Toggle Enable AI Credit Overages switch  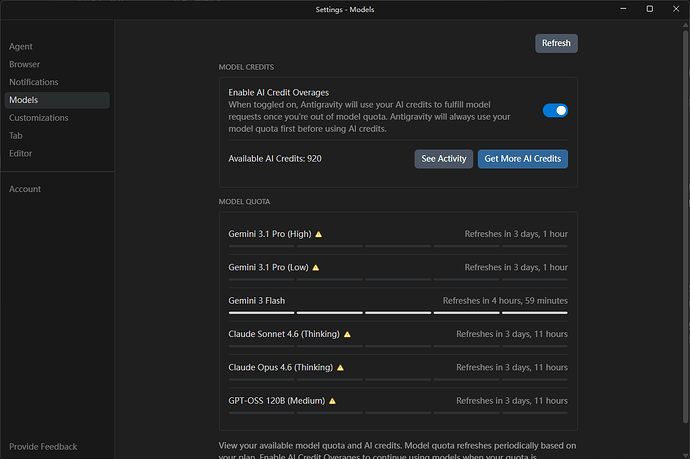pyautogui.click(x=555, y=110)
